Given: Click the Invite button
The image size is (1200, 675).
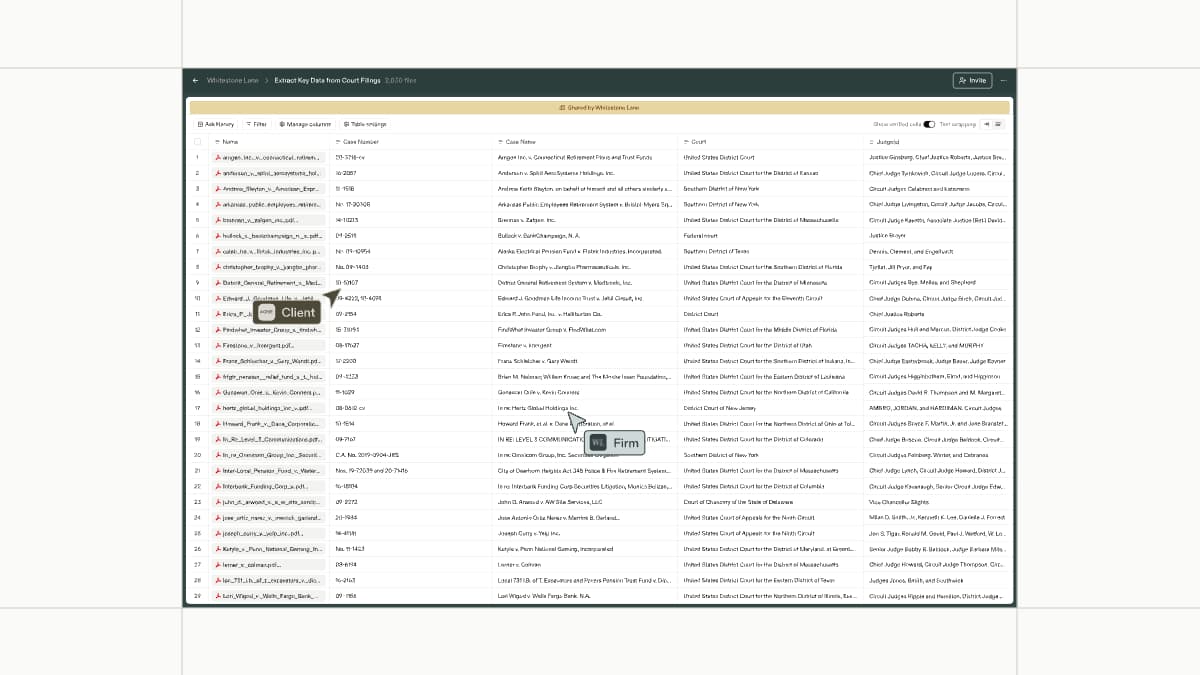Looking at the screenshot, I should point(972,80).
